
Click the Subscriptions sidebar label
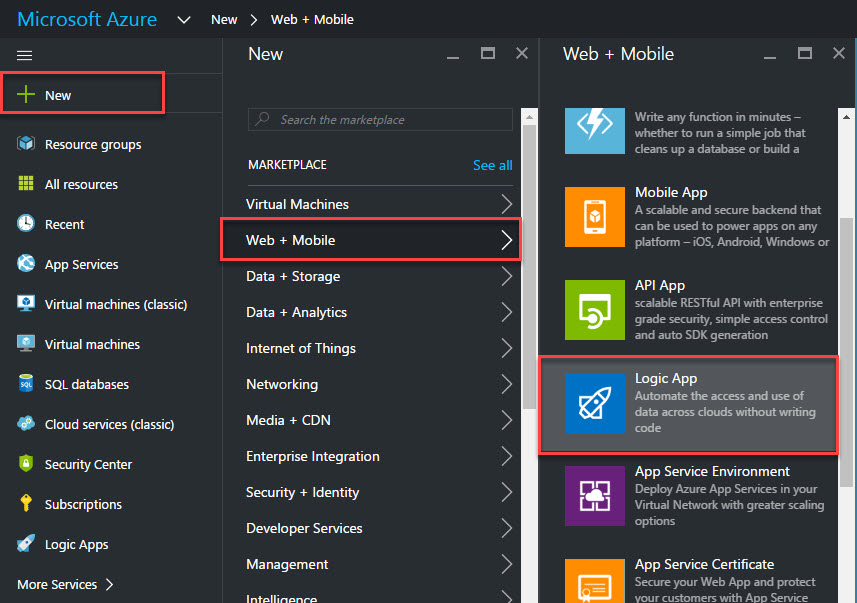coord(83,504)
